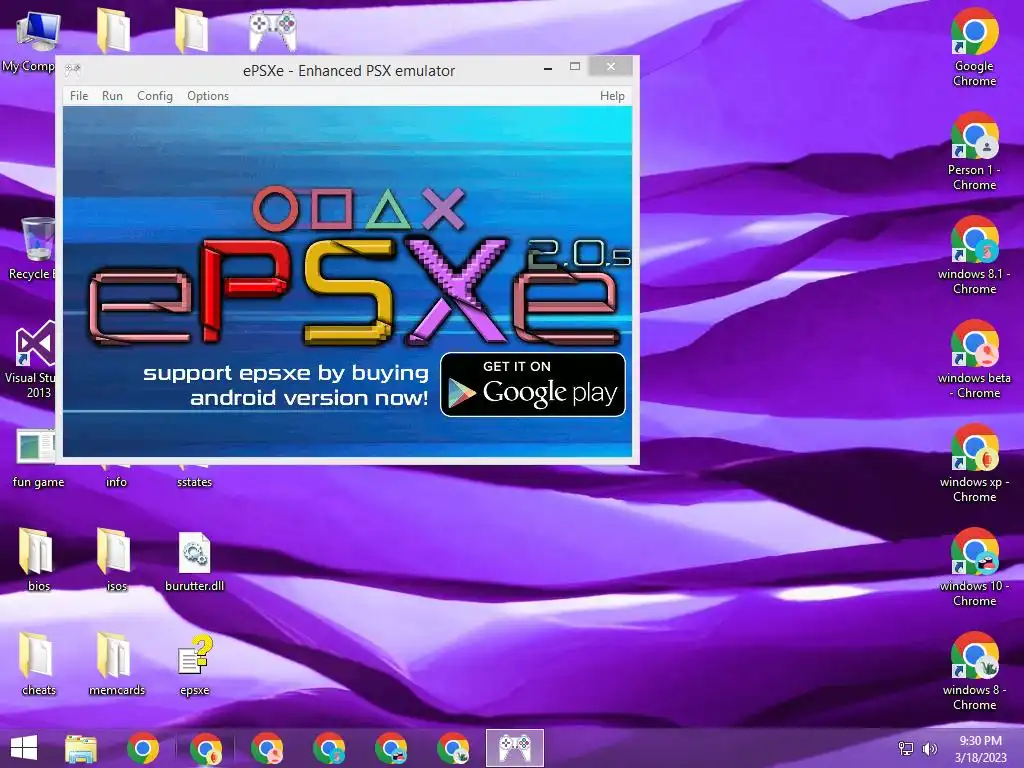
Task: Click the ePSXe window title bar icon
Action: 72,71
